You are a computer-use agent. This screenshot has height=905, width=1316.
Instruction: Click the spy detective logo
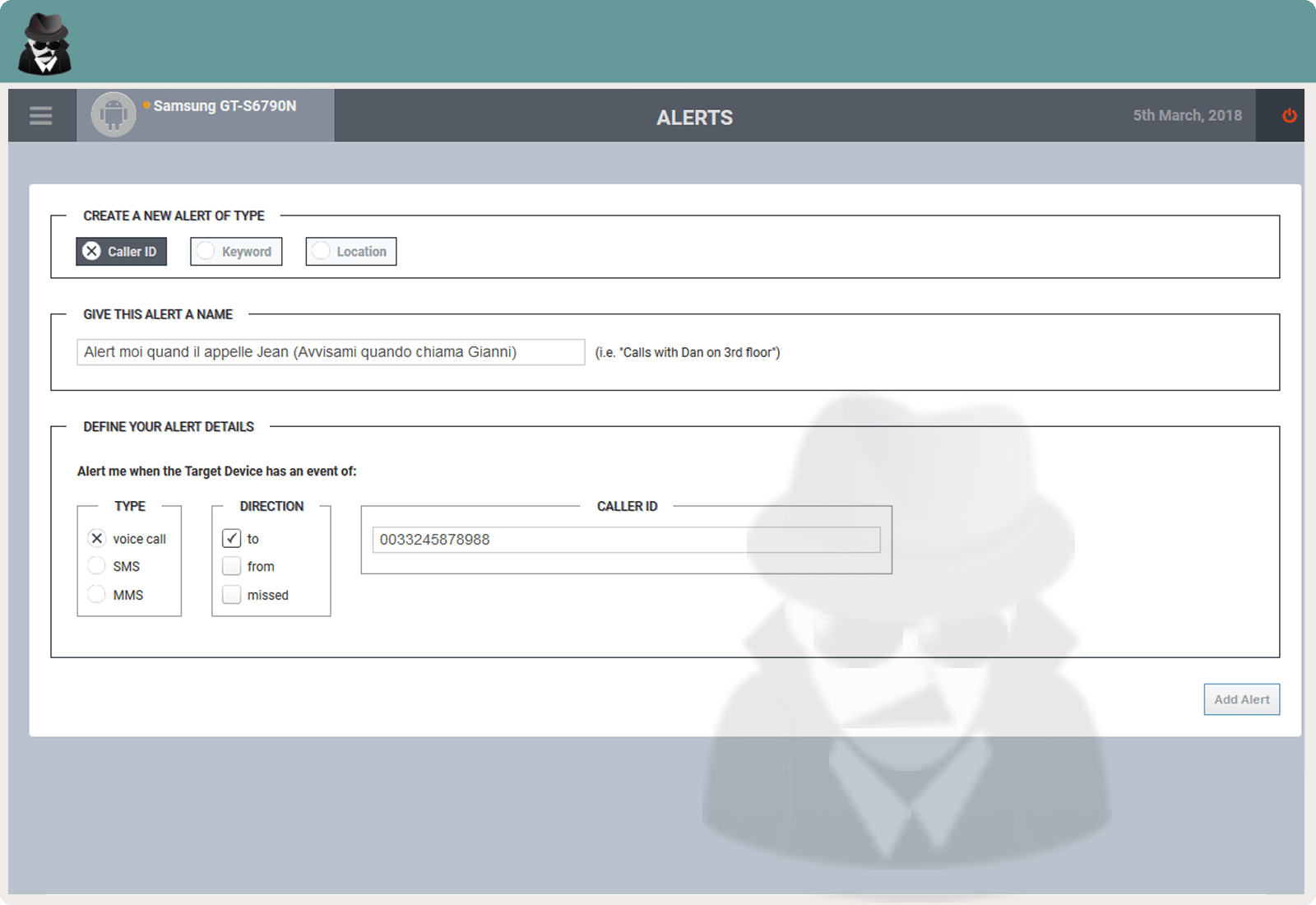(45, 44)
